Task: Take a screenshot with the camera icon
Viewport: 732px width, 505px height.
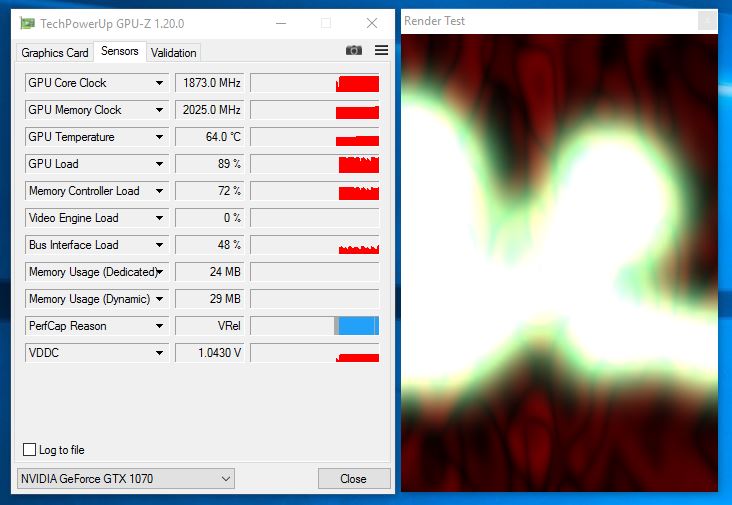Action: point(354,50)
